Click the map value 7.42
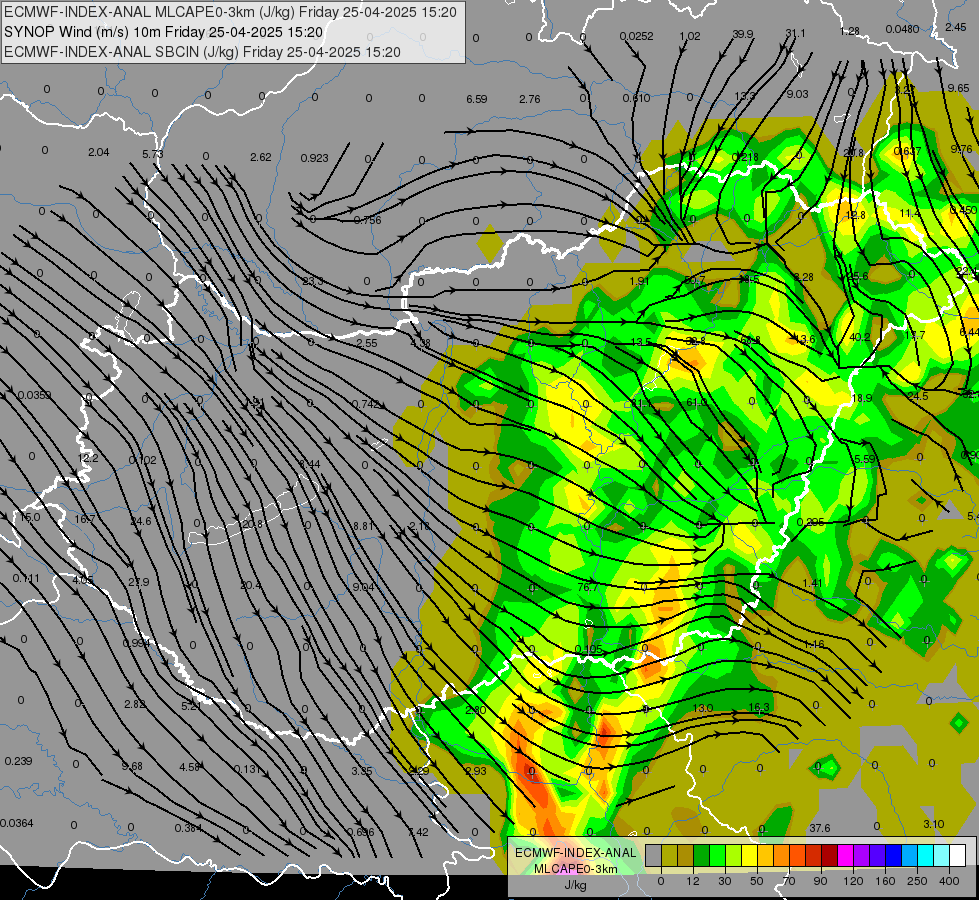The image size is (979, 900). tap(418, 832)
